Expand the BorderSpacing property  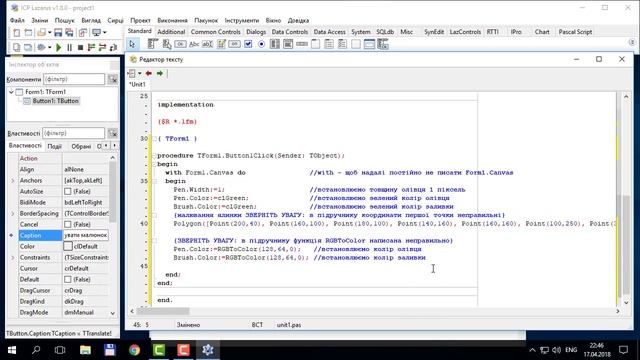[x=13, y=213]
